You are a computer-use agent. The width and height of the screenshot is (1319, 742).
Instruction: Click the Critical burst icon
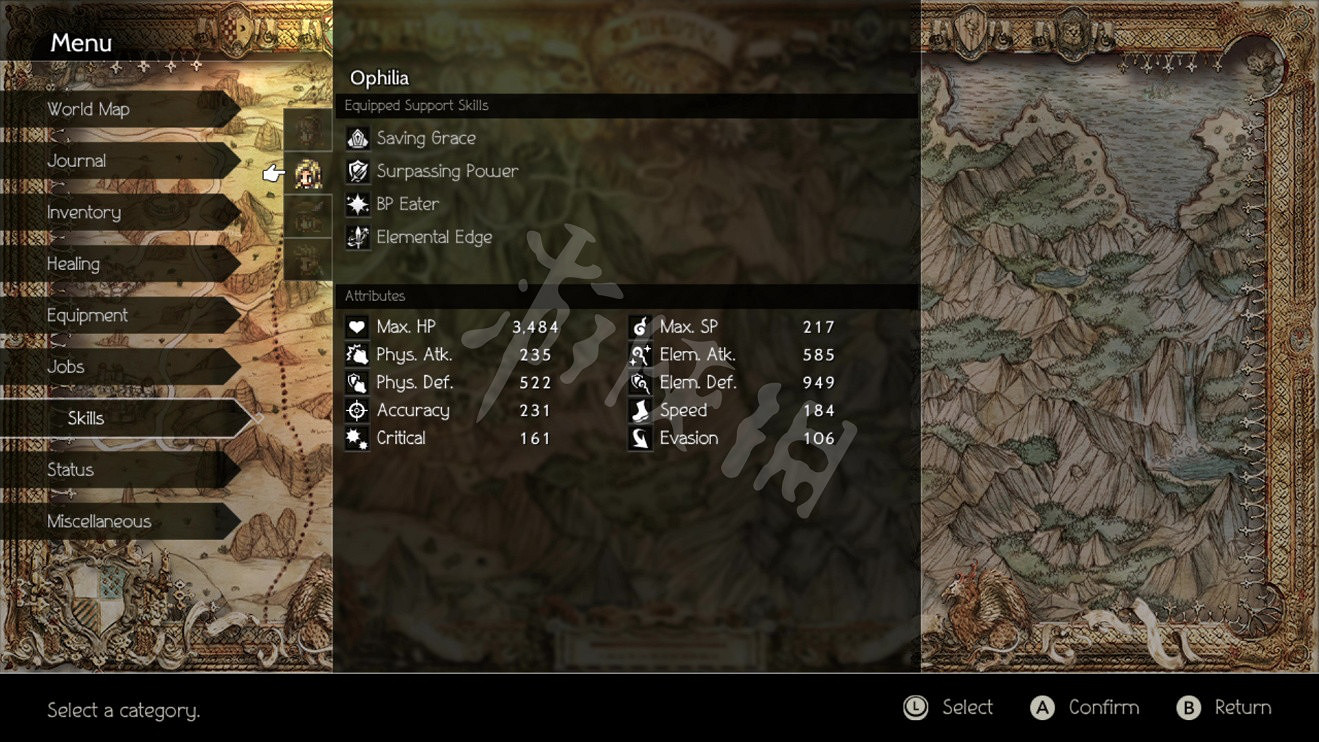point(357,438)
